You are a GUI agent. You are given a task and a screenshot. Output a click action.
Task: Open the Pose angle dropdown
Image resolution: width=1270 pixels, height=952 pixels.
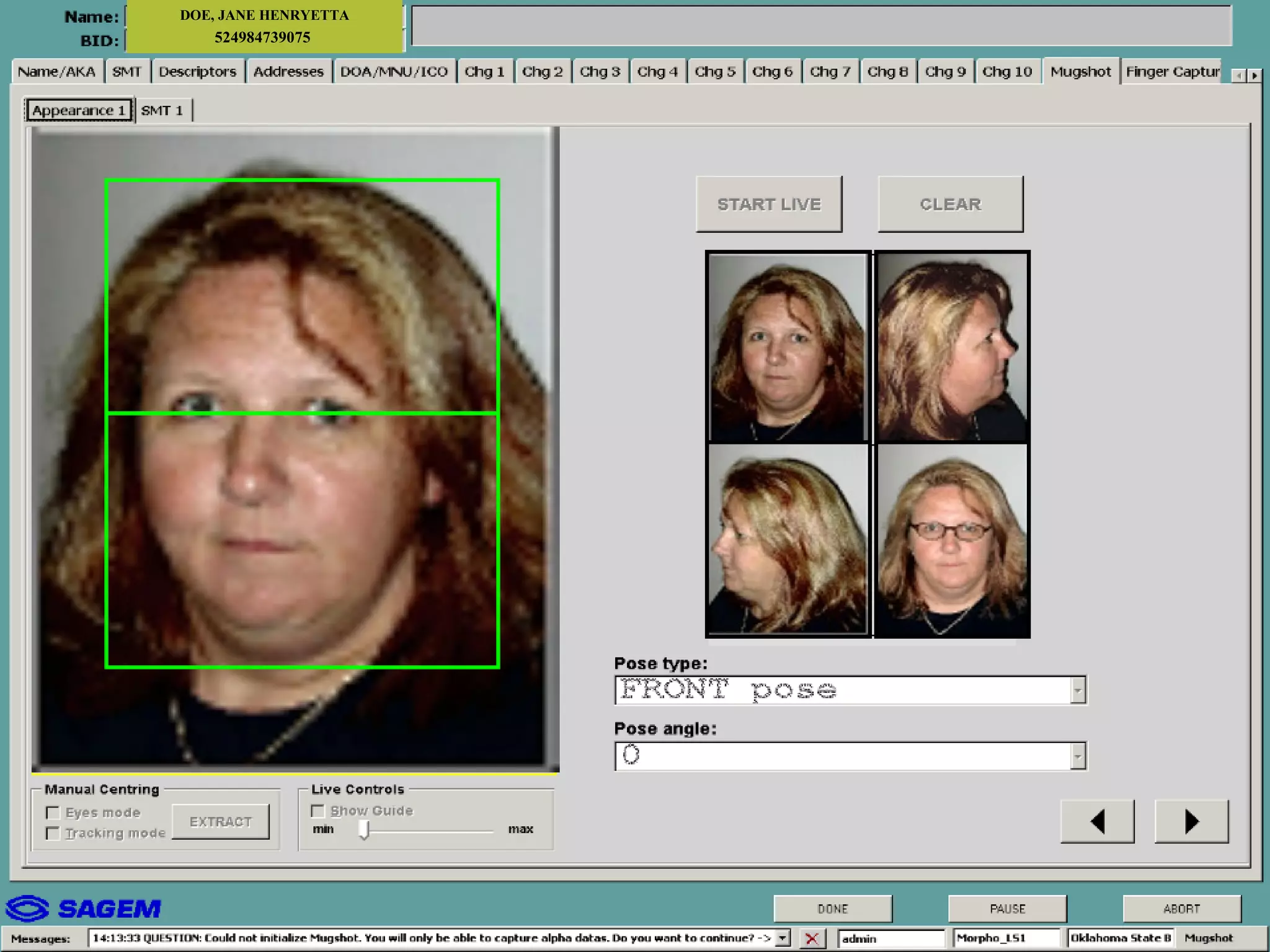point(1078,756)
